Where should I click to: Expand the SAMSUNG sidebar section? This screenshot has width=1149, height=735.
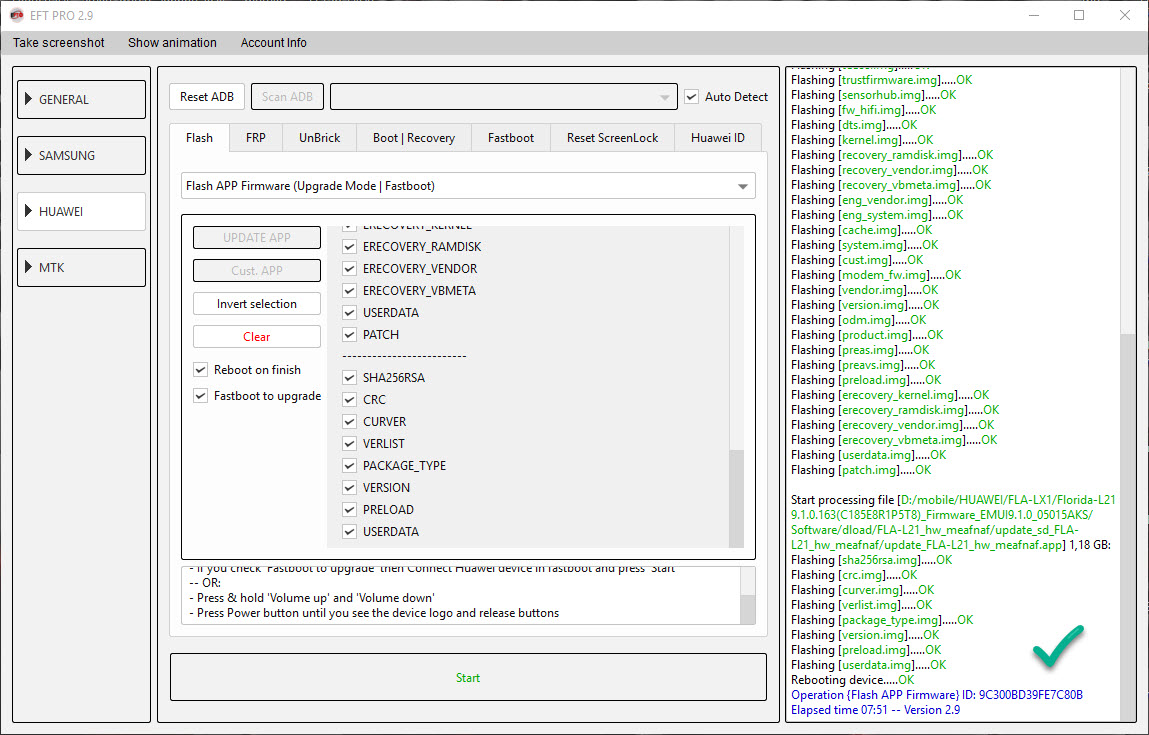[81, 155]
